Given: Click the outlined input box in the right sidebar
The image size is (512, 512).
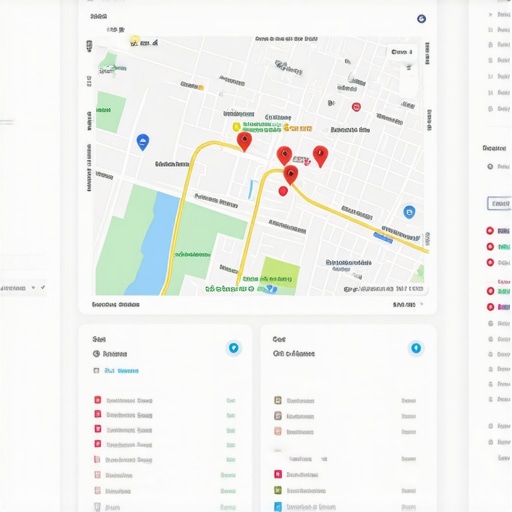Looking at the screenshot, I should pyautogui.click(x=499, y=203).
